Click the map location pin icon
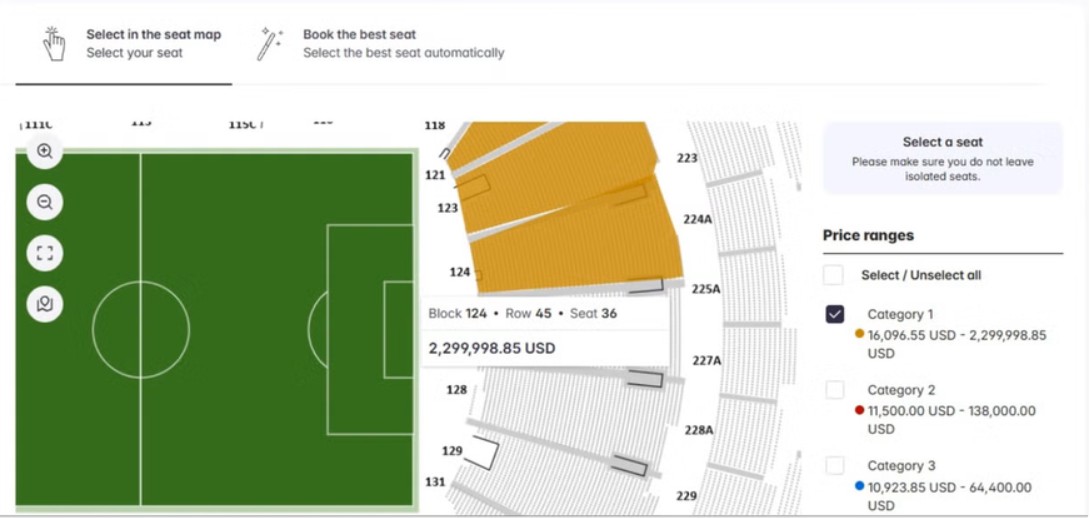Viewport: 1090px width, 518px height. (45, 304)
